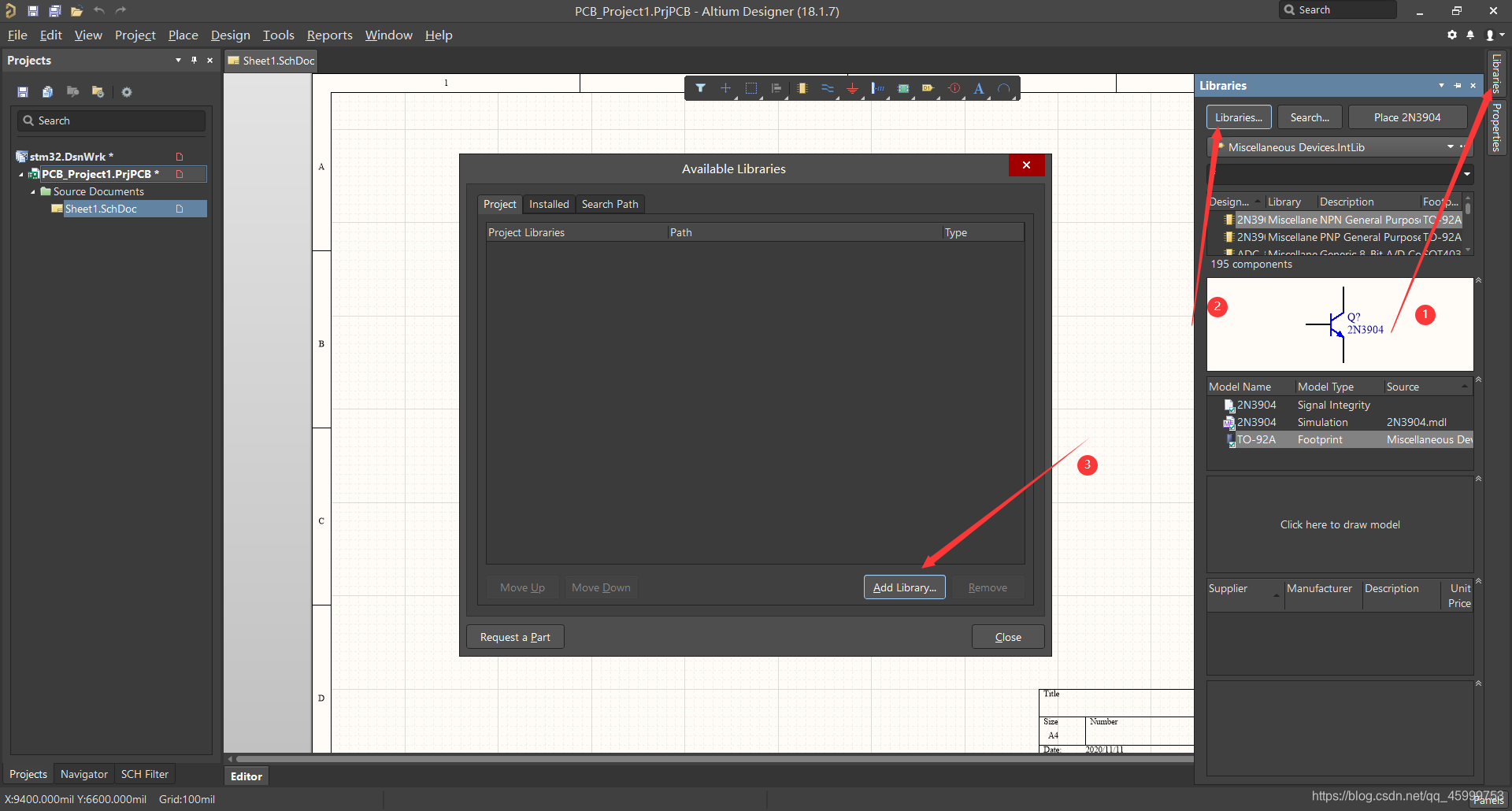The width and height of the screenshot is (1512, 811).
Task: Collapse the Source Documents folder
Action: tap(33, 192)
